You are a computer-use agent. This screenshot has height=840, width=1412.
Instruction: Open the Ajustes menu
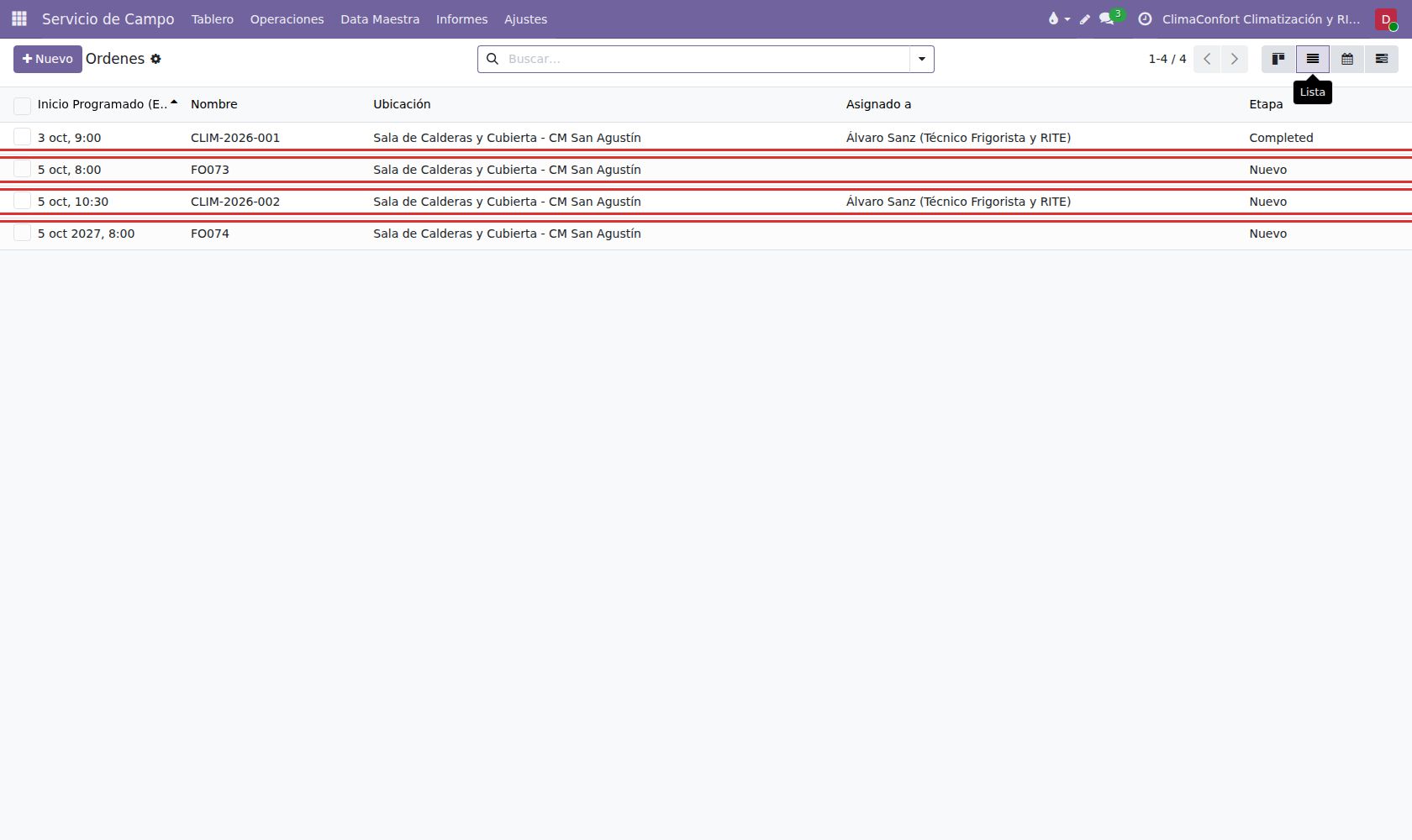pos(525,19)
